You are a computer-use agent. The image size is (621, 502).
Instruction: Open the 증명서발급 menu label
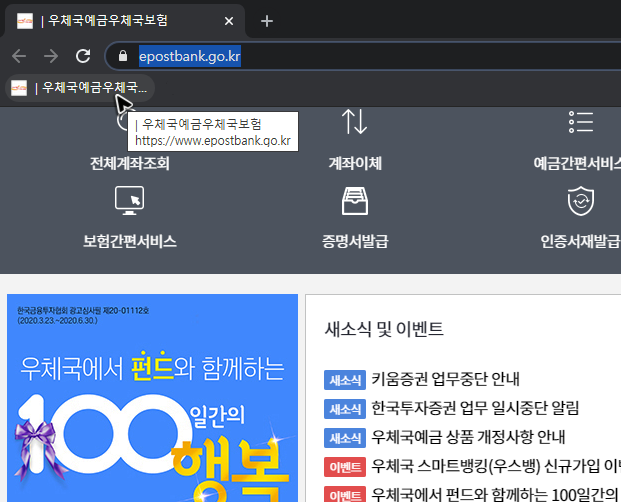(355, 241)
